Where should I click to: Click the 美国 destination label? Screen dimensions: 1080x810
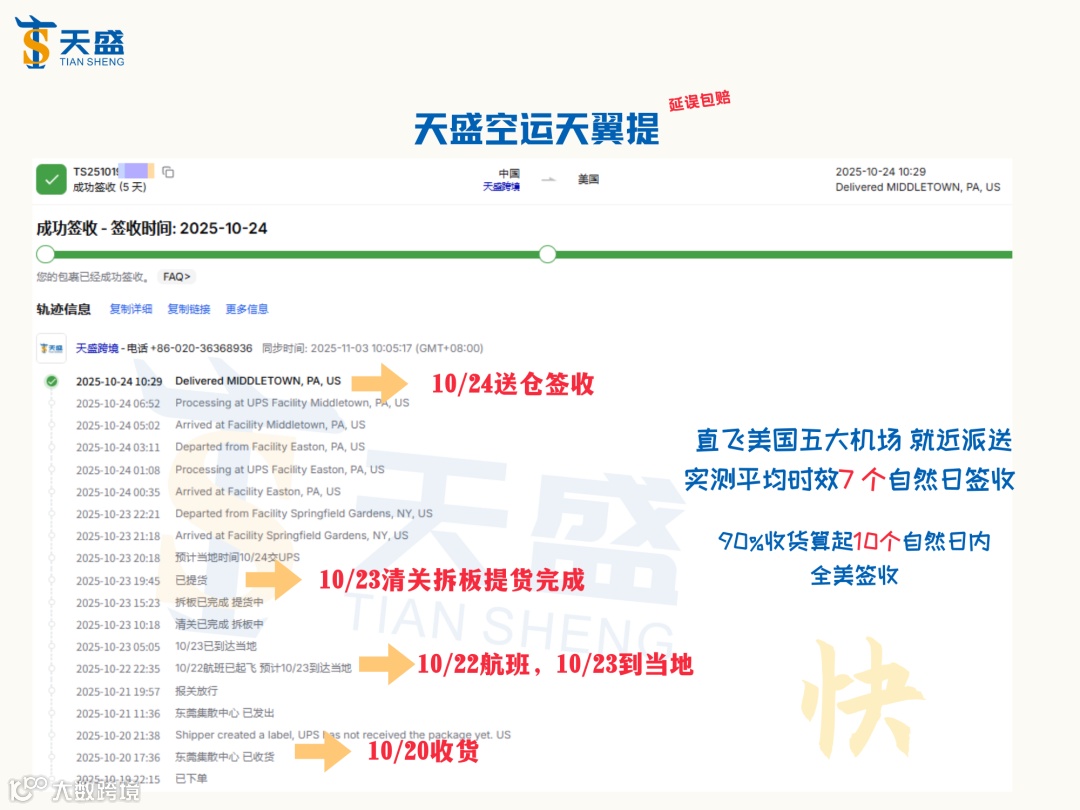coord(588,180)
